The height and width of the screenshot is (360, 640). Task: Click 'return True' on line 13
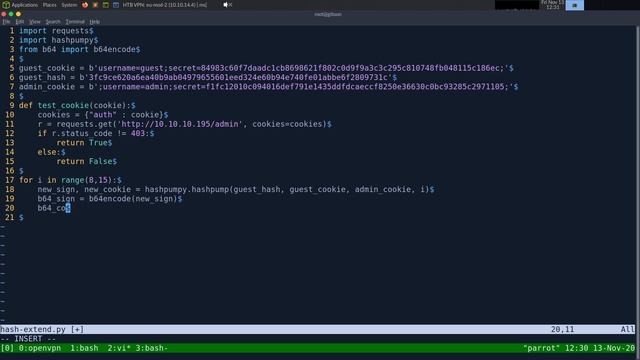(x=82, y=143)
